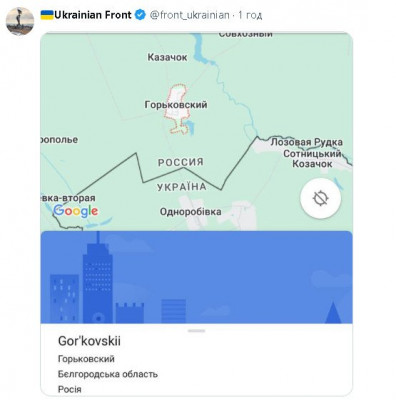Click the Сотницький Козачок map label
The width and height of the screenshot is (396, 400).
(312, 159)
